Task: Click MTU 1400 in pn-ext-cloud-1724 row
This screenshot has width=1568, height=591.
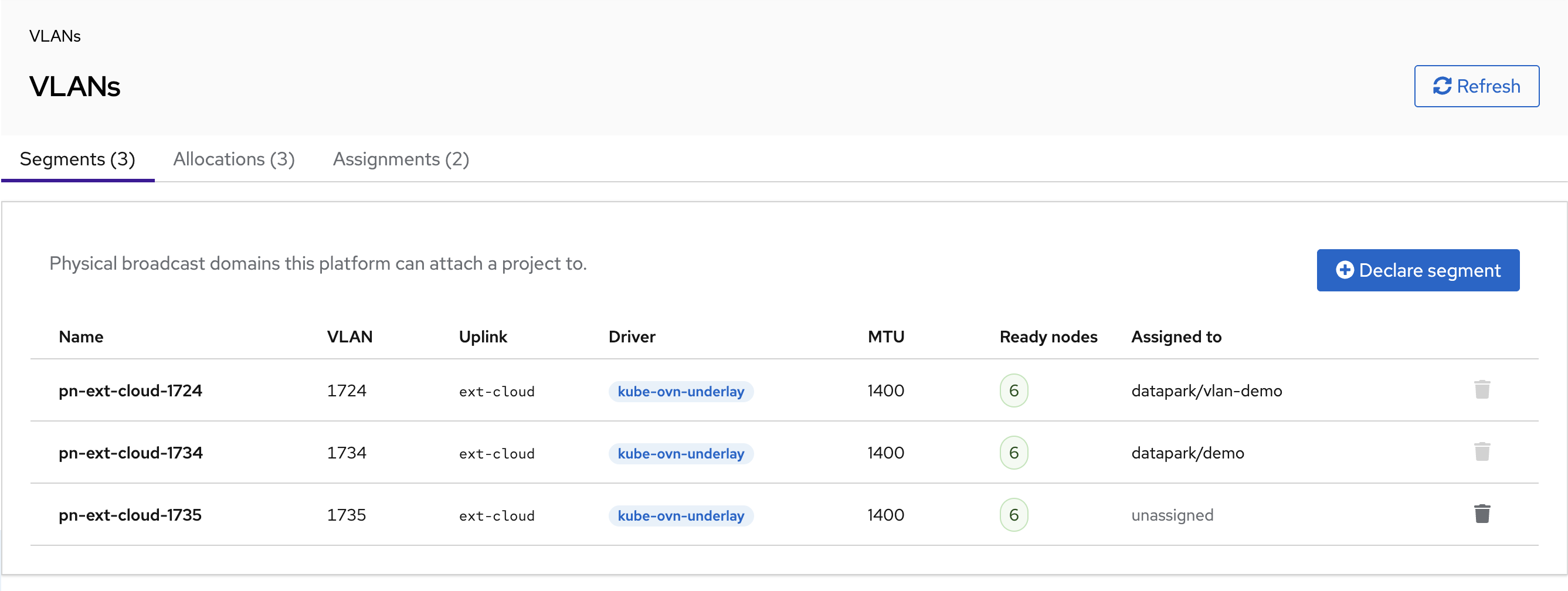Action: pyautogui.click(x=885, y=390)
